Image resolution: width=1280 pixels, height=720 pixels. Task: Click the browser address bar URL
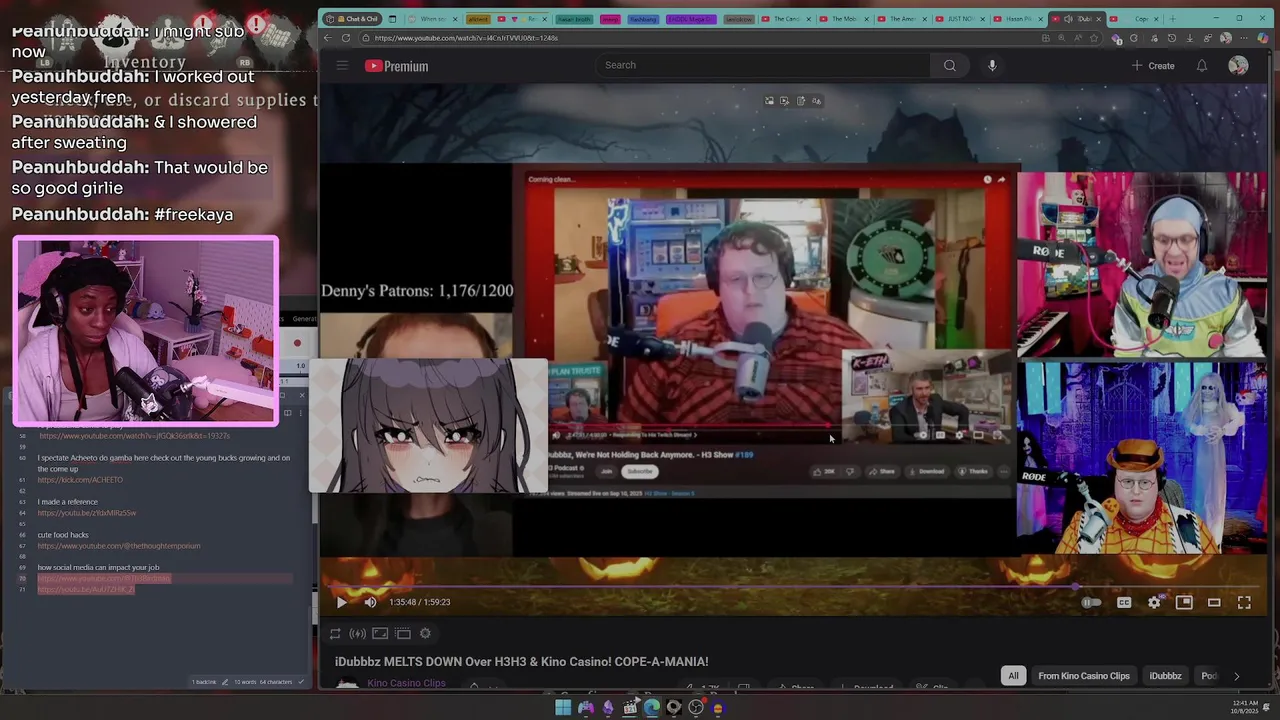(466, 38)
